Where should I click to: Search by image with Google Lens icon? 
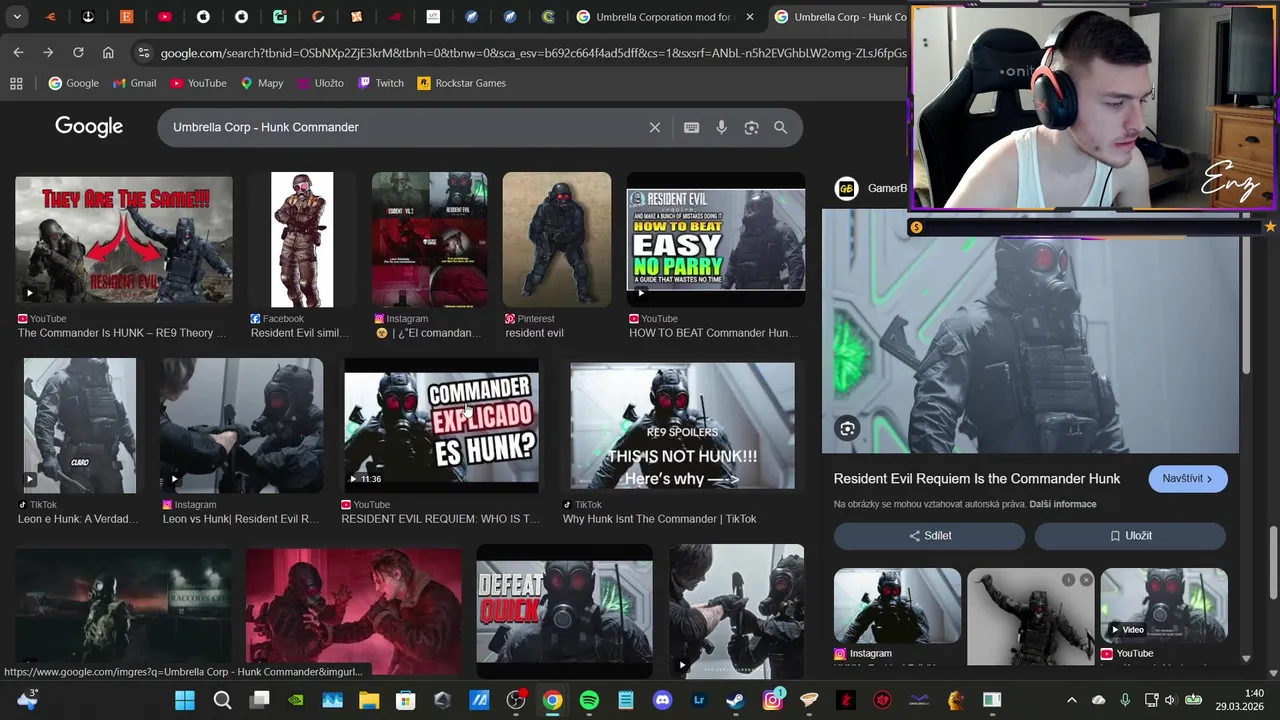point(751,128)
